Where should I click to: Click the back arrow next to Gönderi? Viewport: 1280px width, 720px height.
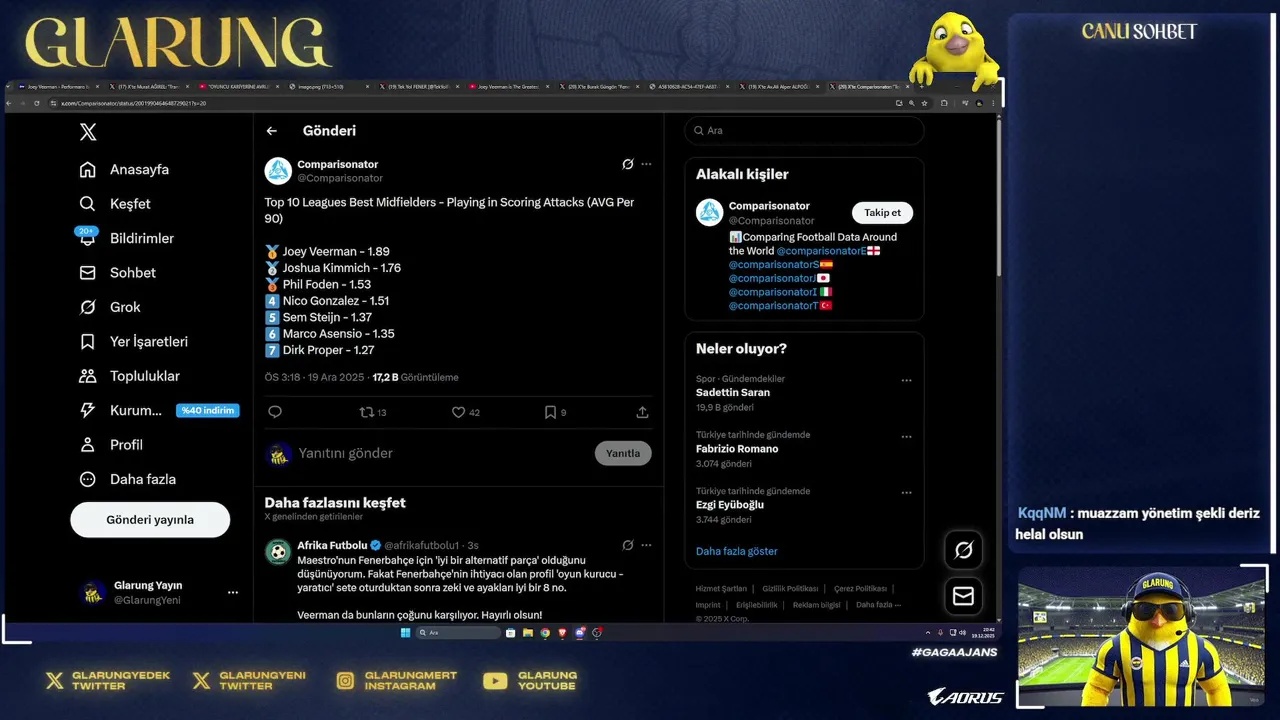[271, 131]
